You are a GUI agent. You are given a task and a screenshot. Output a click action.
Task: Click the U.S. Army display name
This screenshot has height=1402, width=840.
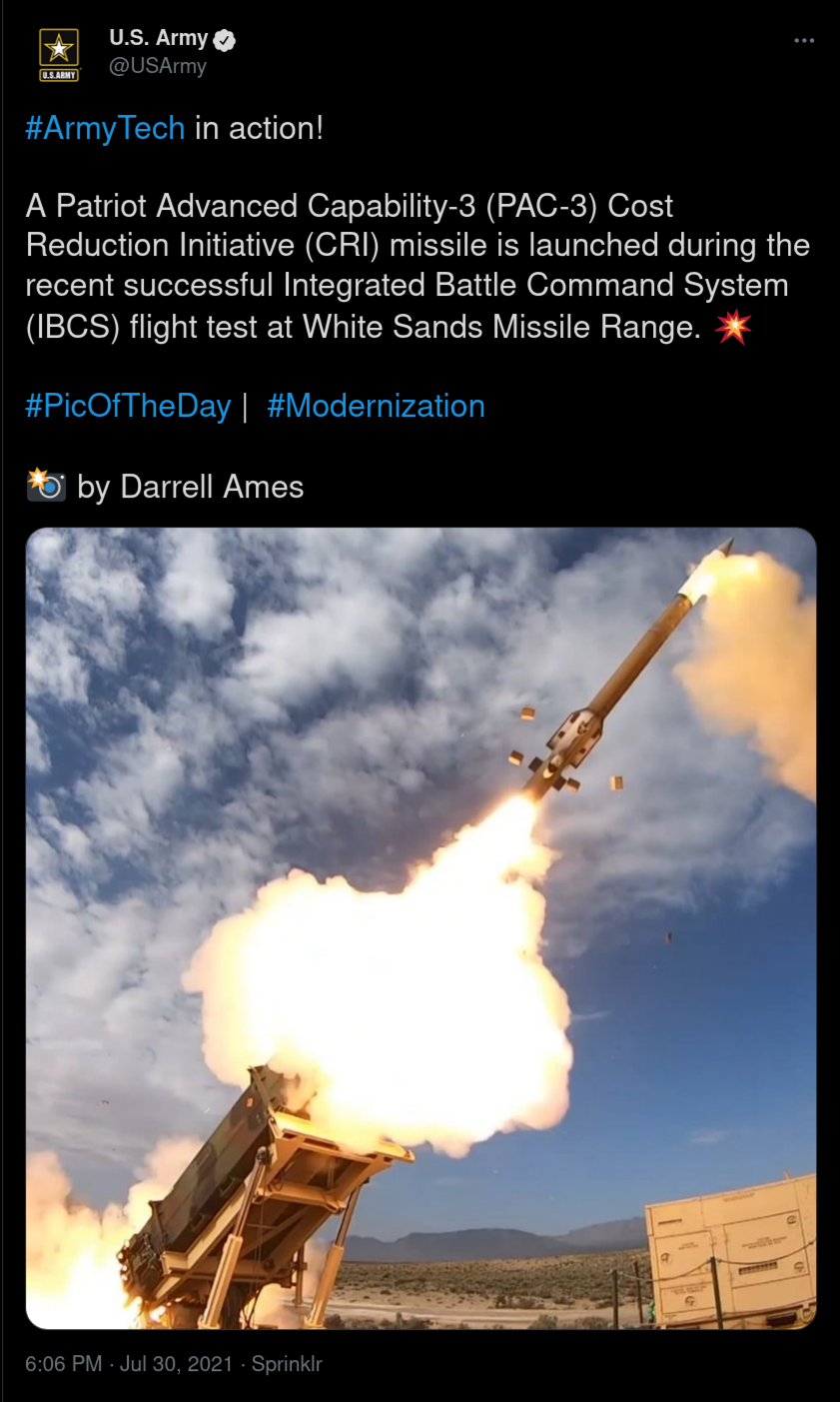click(158, 39)
